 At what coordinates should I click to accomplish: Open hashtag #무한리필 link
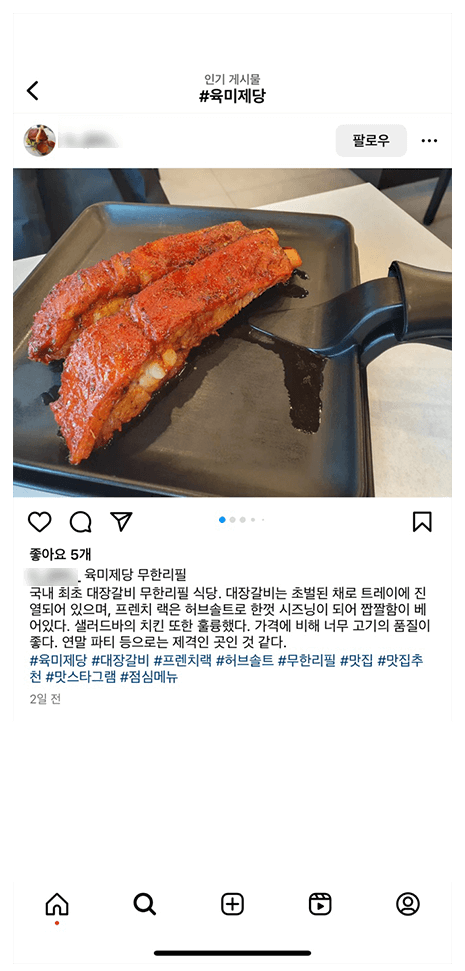(307, 660)
